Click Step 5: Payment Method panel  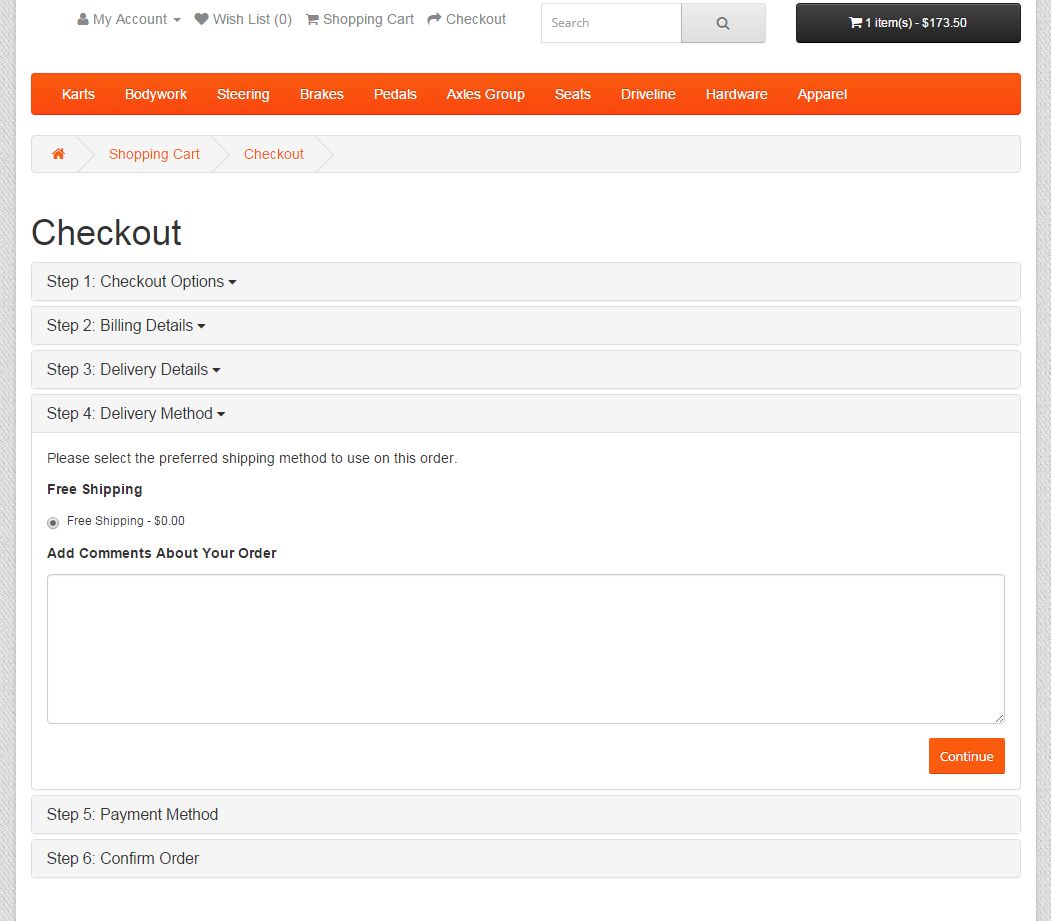526,814
